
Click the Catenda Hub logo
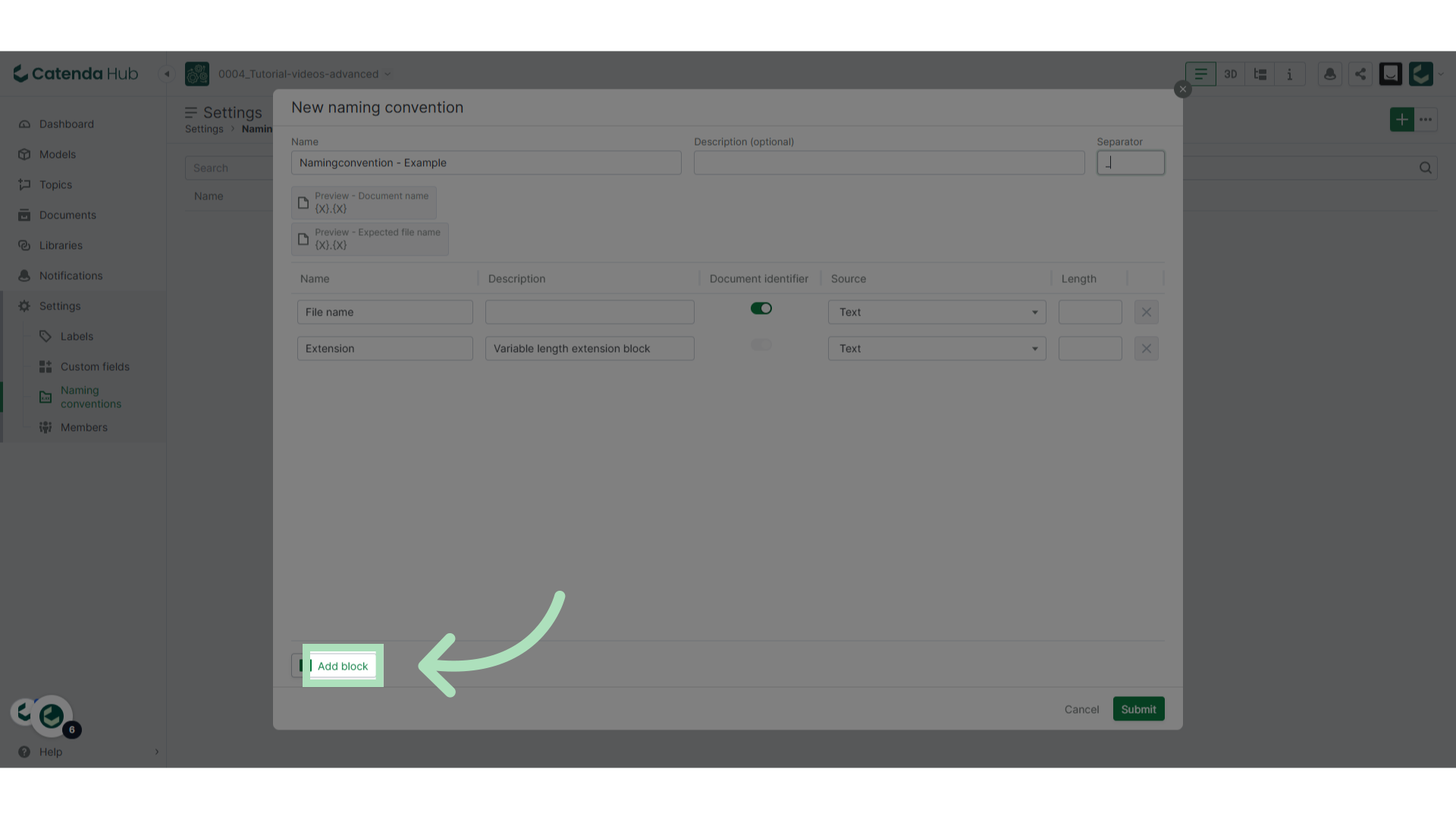click(76, 74)
